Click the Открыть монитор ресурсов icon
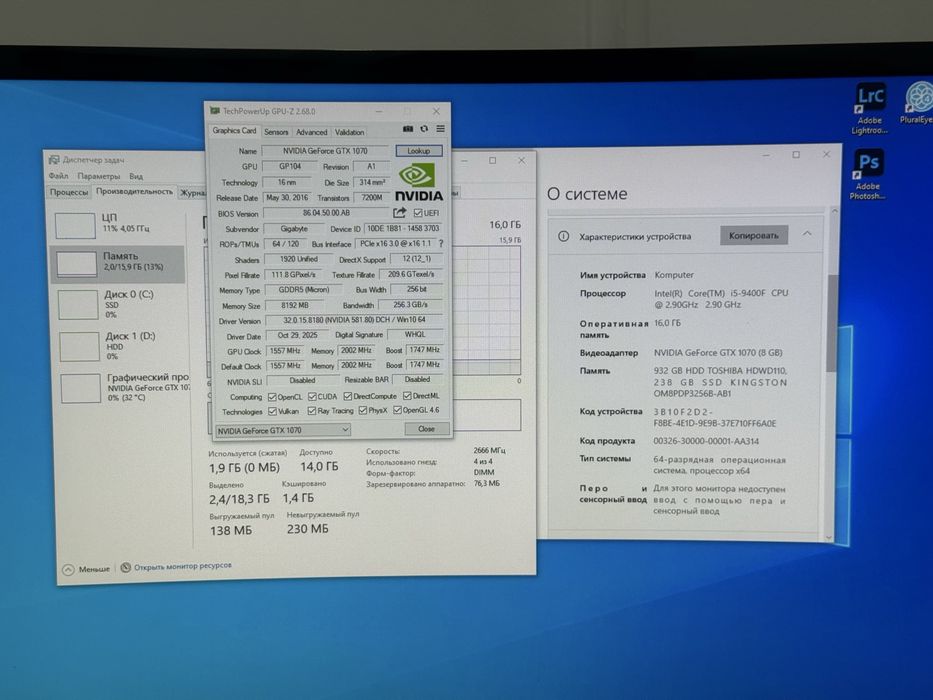 tap(126, 567)
